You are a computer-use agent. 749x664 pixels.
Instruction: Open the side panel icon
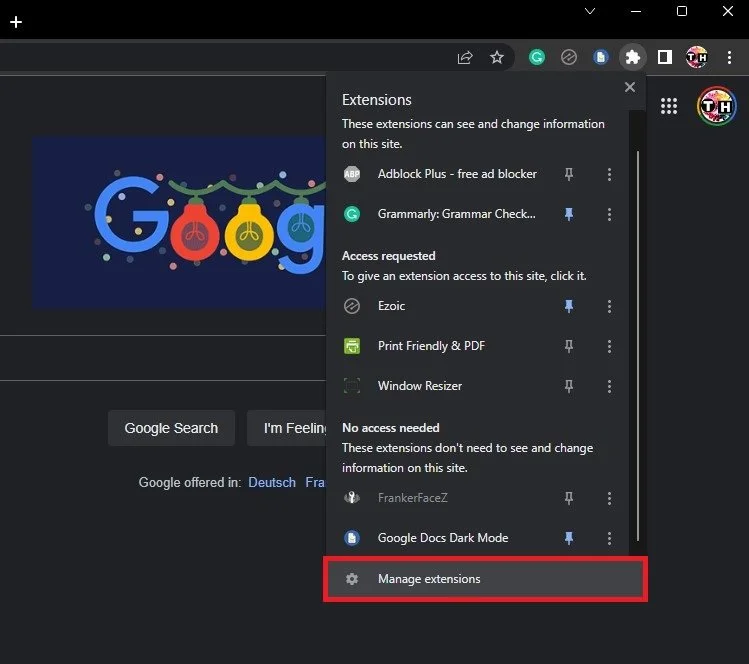coord(664,57)
